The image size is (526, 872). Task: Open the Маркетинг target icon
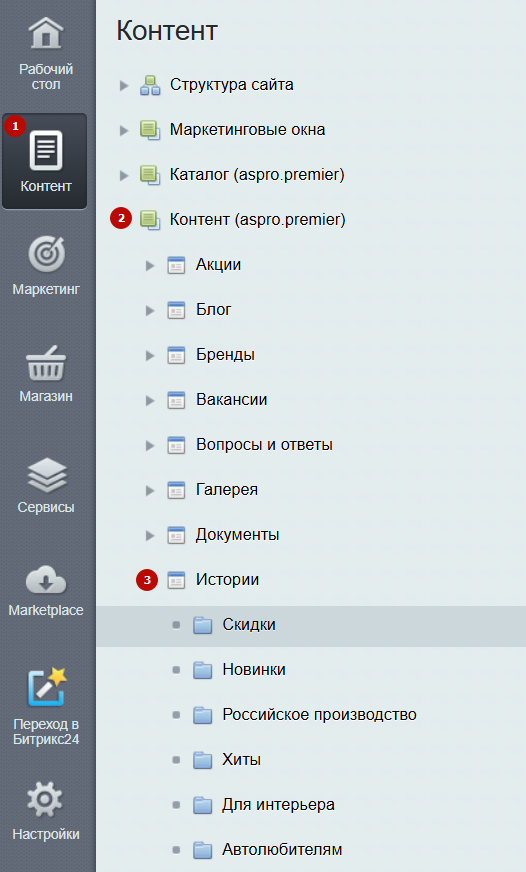point(47,255)
